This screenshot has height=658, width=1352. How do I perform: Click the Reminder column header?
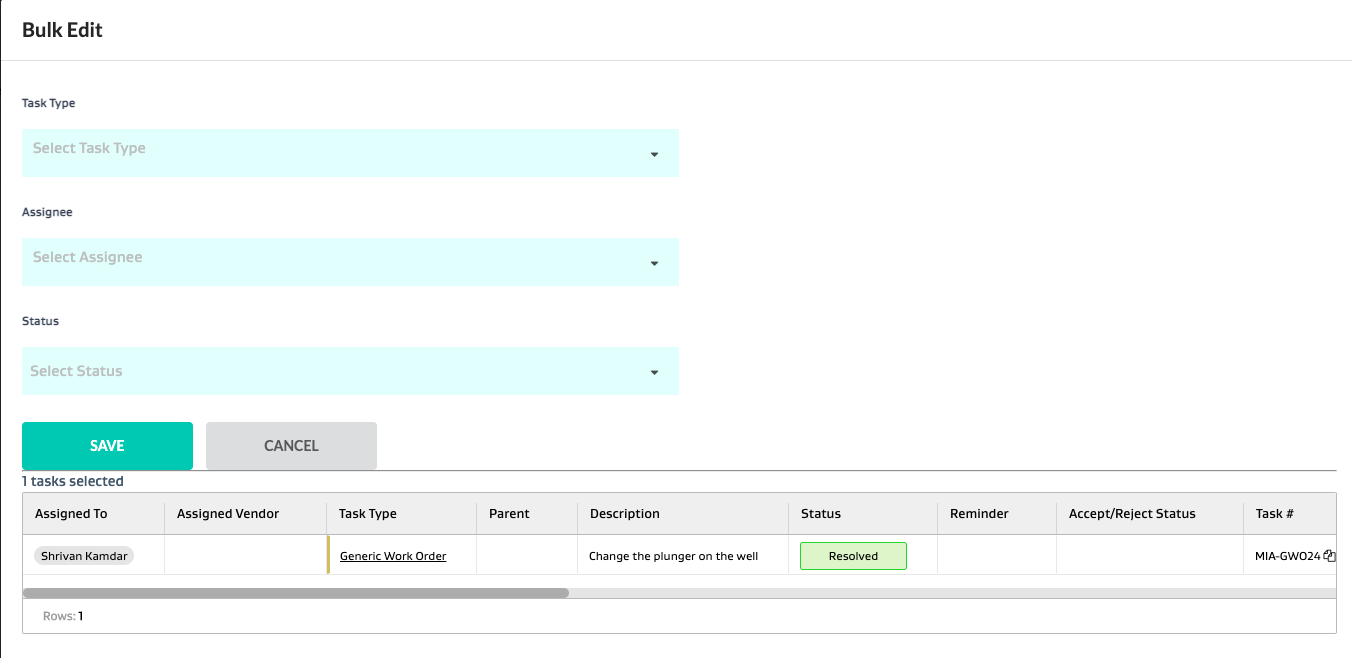pyautogui.click(x=979, y=513)
